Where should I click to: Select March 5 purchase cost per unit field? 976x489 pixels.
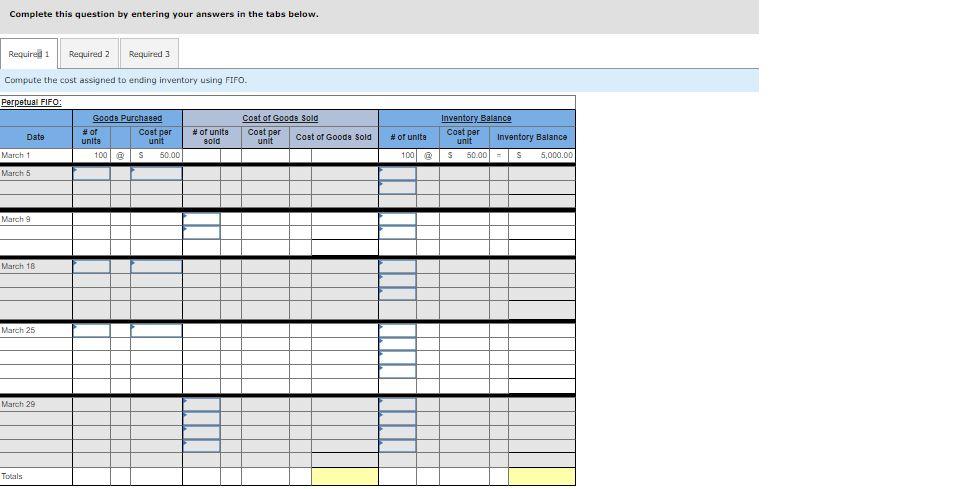pos(156,174)
